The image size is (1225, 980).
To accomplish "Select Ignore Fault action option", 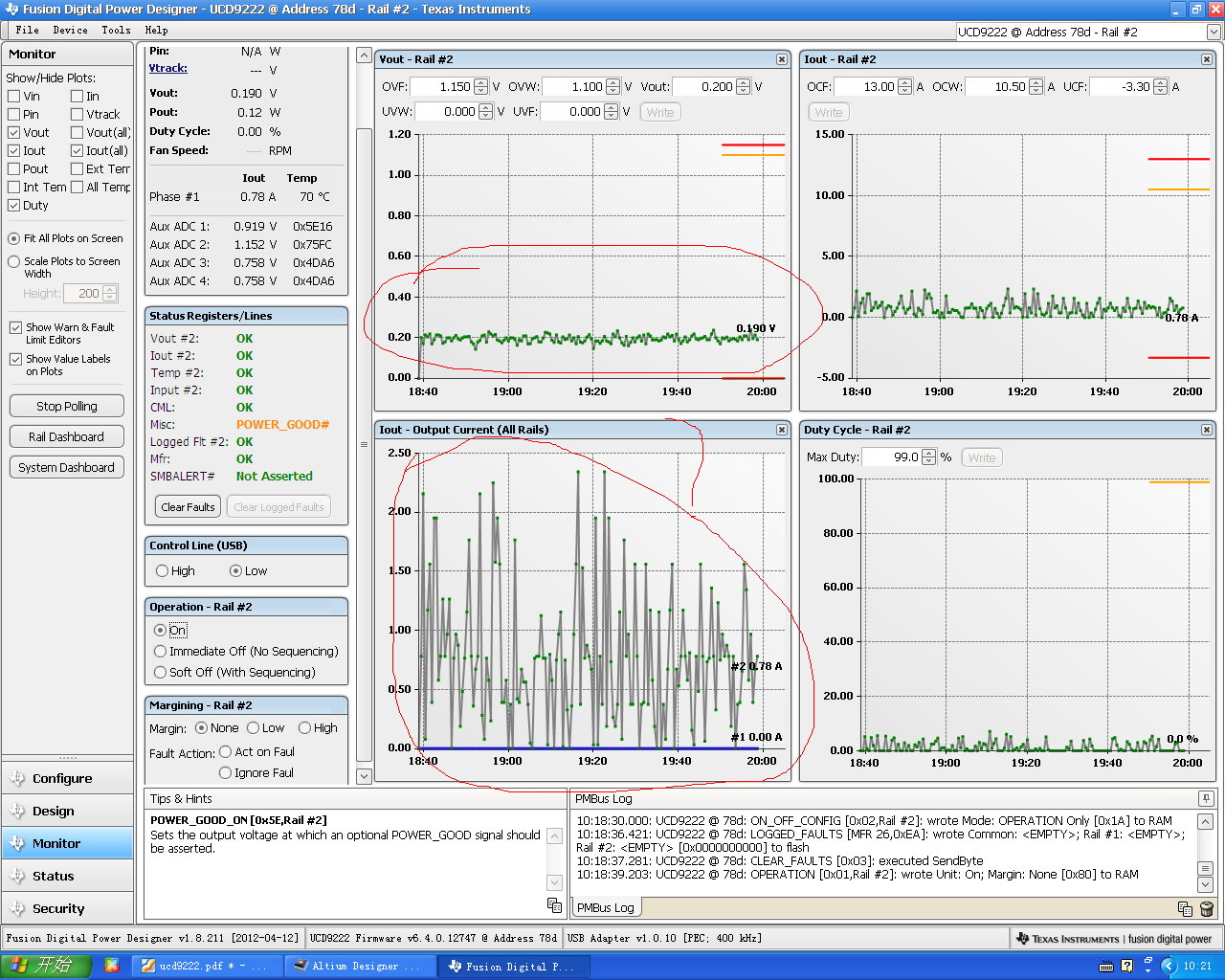I will tap(225, 772).
